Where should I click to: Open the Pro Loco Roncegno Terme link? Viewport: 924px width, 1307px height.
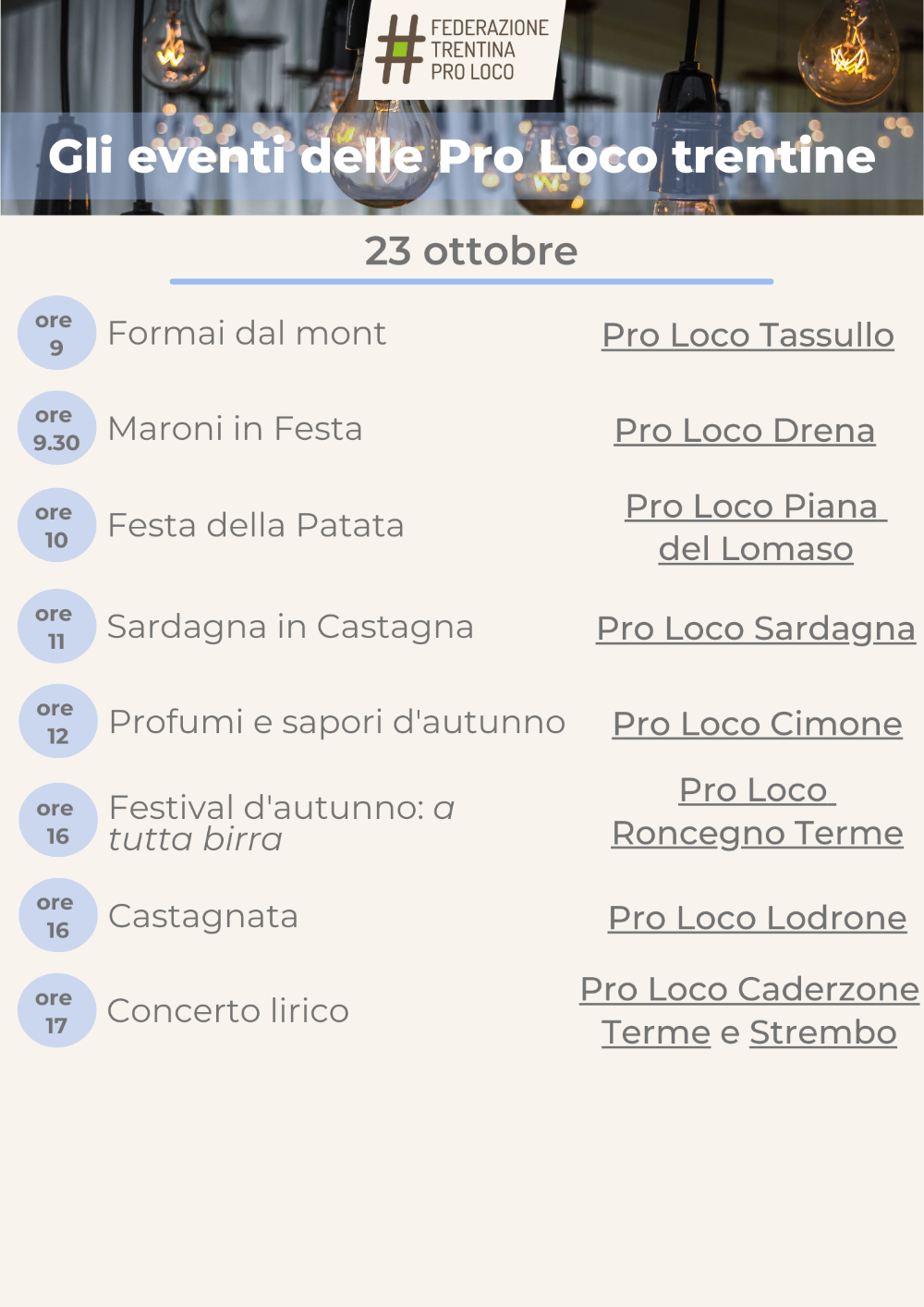click(x=757, y=812)
